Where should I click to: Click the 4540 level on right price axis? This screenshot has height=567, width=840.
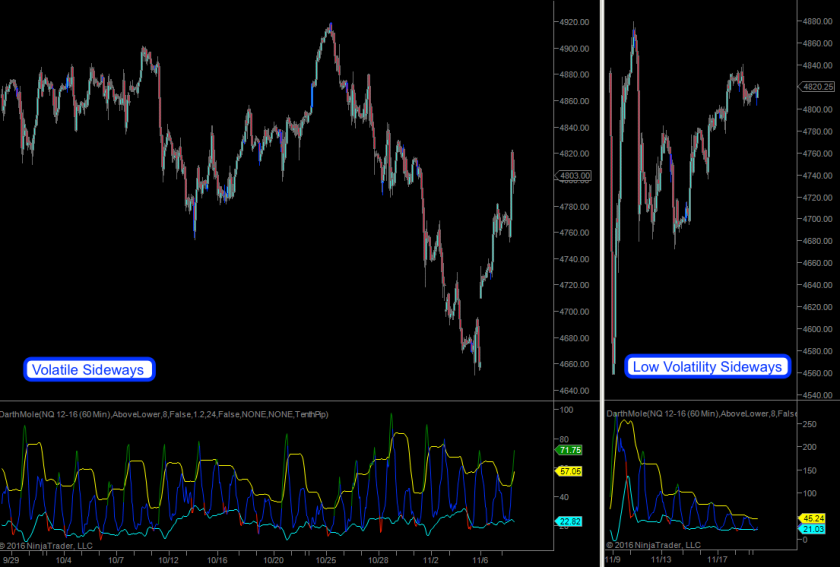[815, 395]
